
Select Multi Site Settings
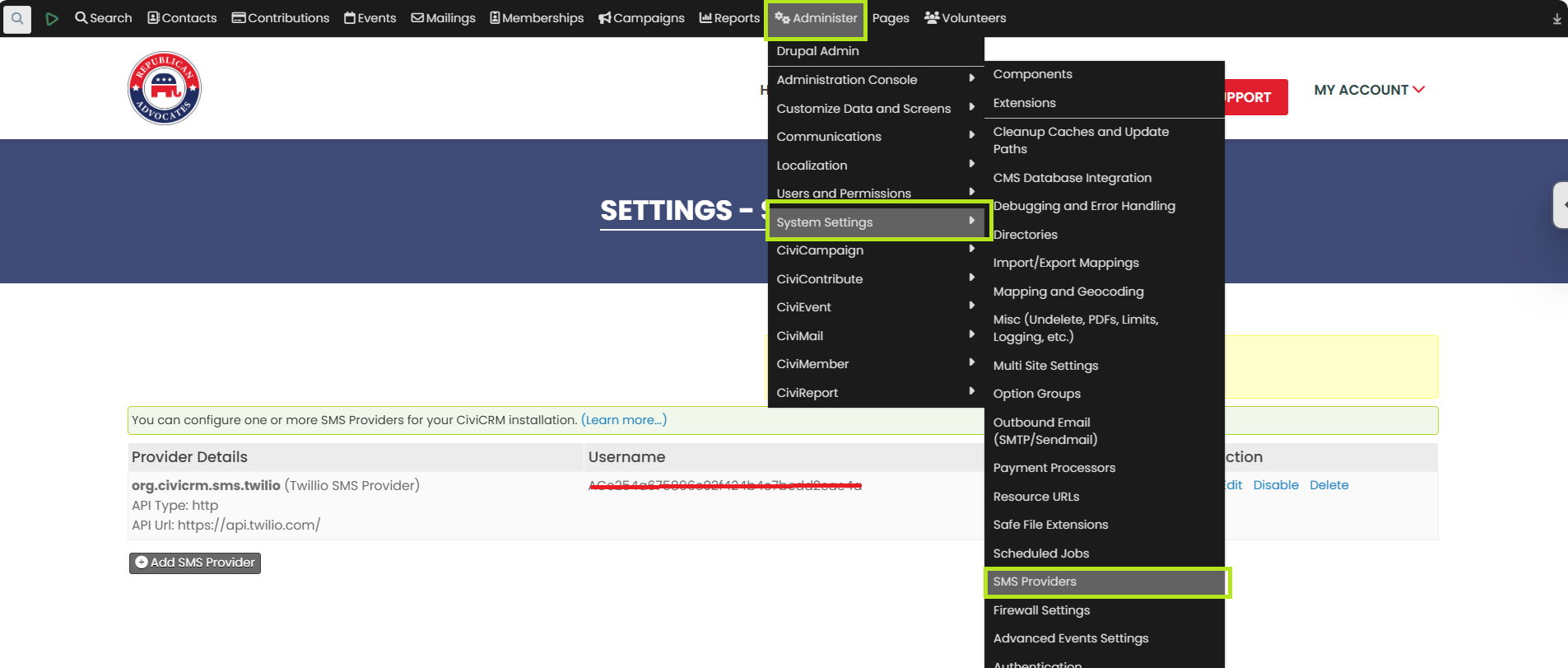pyautogui.click(x=1104, y=366)
